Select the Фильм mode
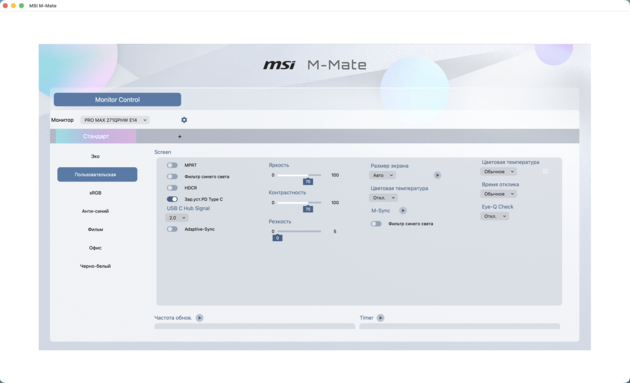 [95, 229]
